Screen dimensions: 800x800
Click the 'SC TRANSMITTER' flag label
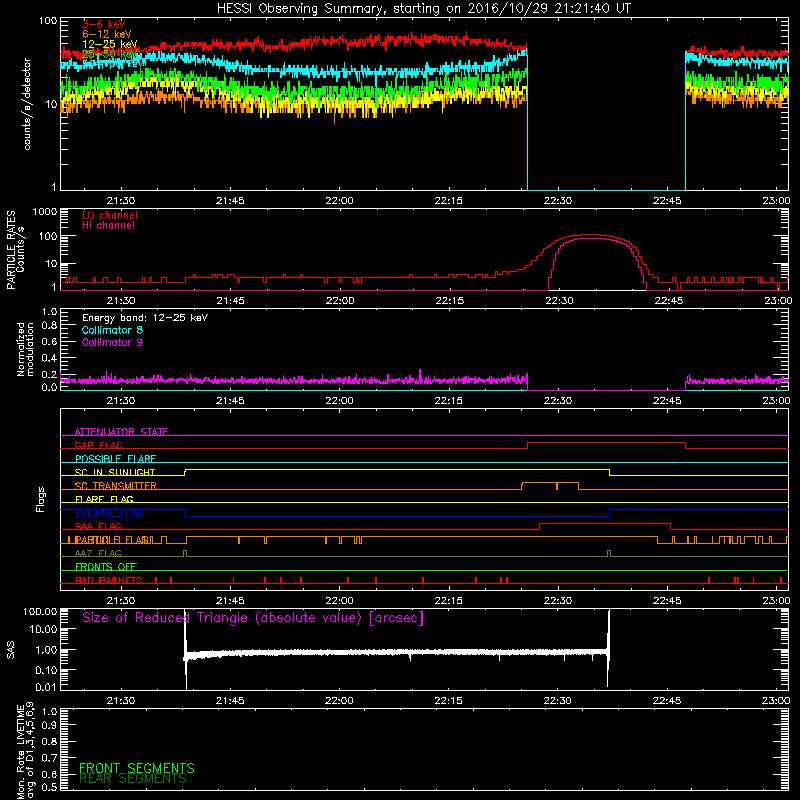pyautogui.click(x=116, y=485)
